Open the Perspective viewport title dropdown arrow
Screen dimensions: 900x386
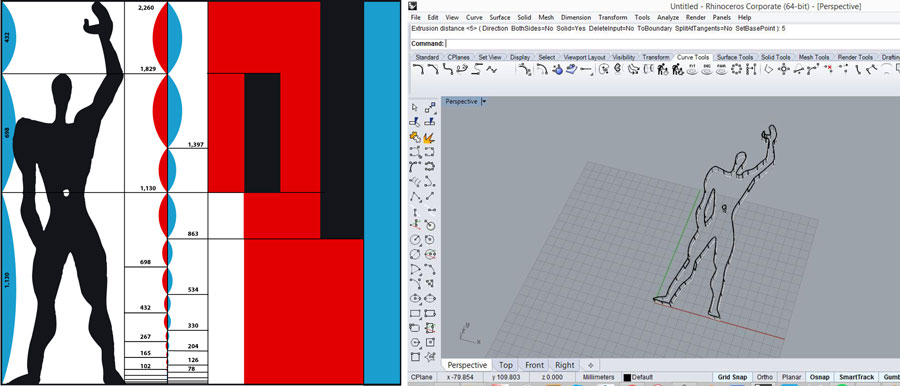point(484,101)
